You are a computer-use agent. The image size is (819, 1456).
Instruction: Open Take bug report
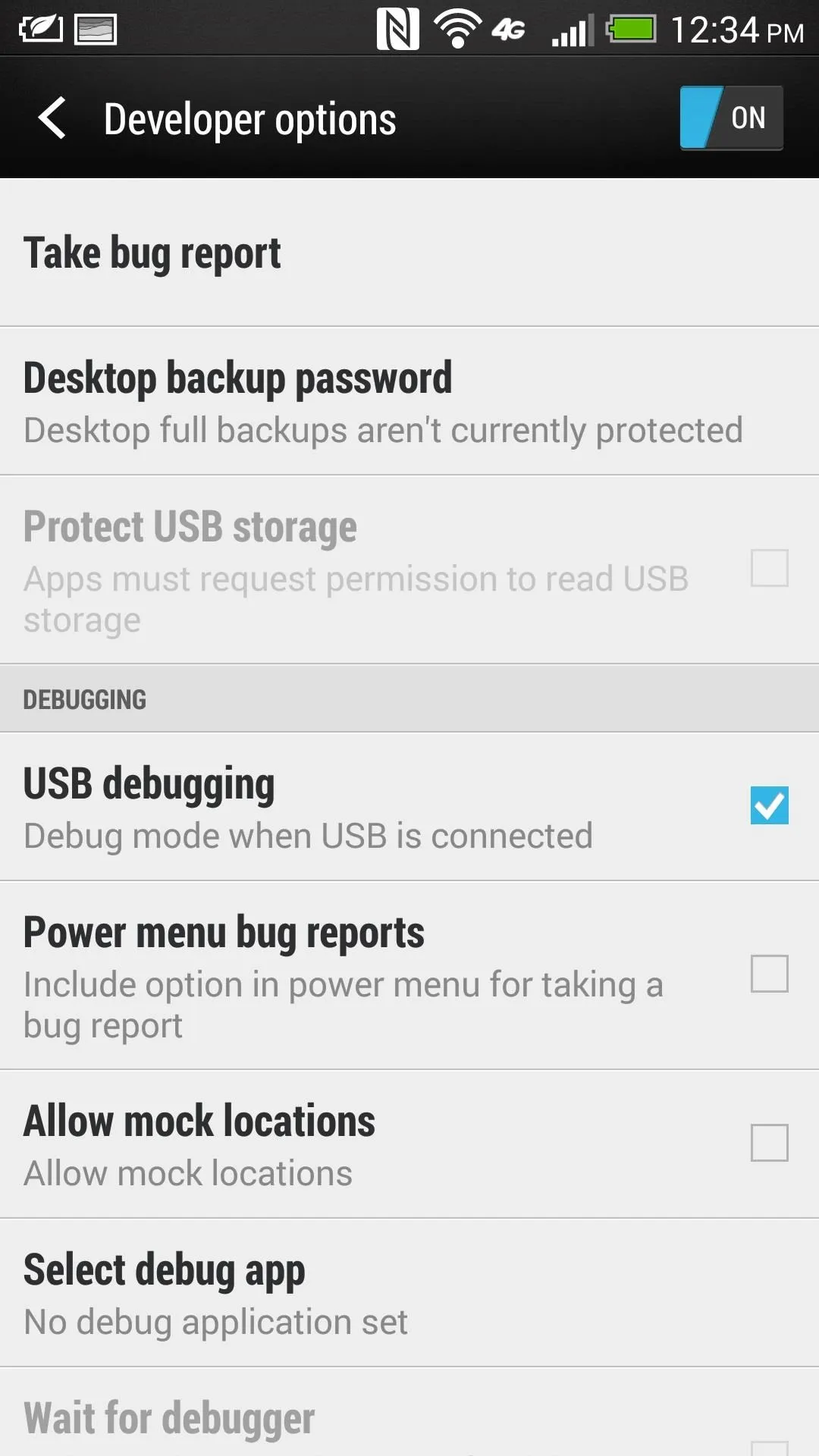pyautogui.click(x=409, y=253)
